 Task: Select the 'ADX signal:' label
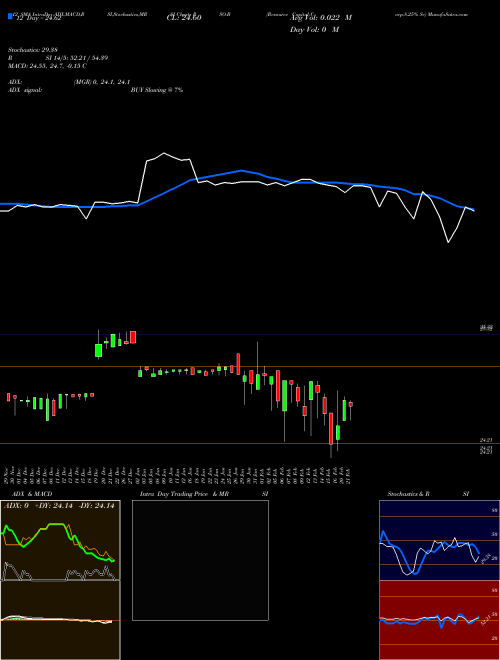(25, 90)
